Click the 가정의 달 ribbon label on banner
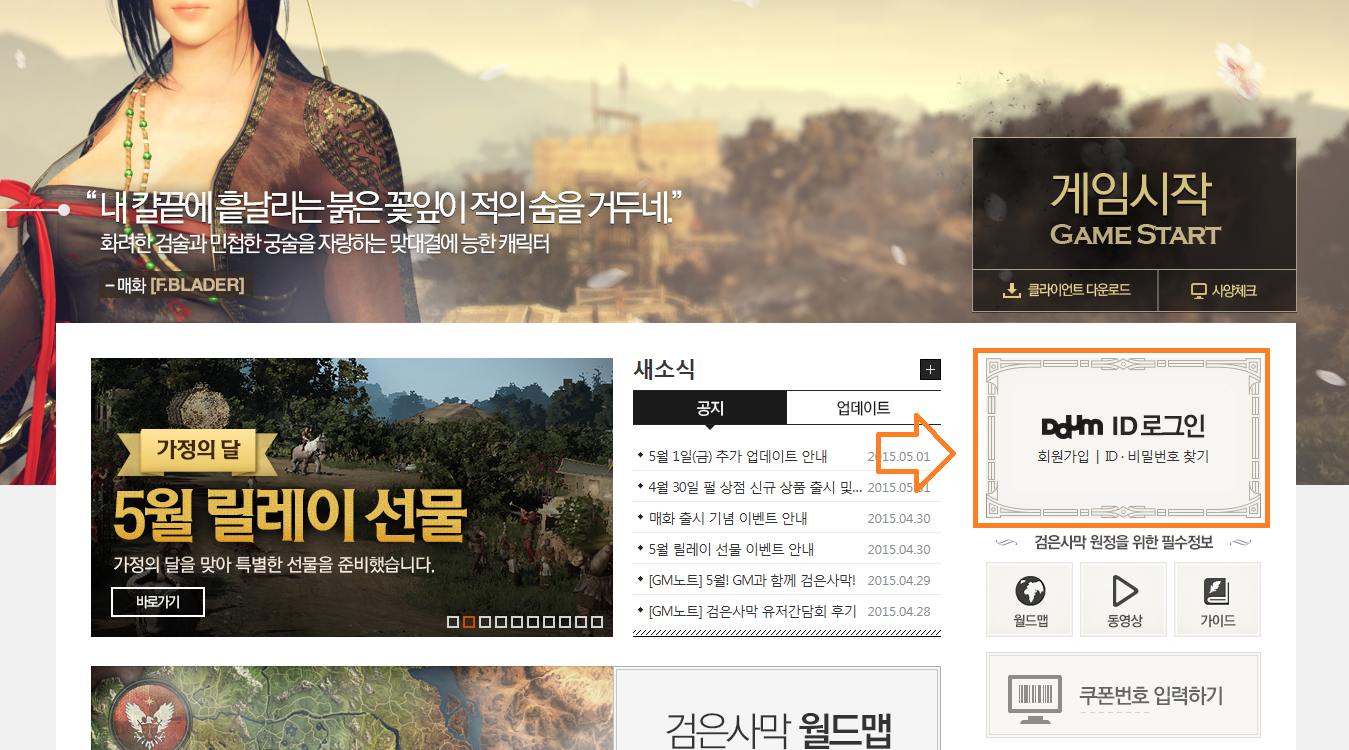 click(x=199, y=450)
